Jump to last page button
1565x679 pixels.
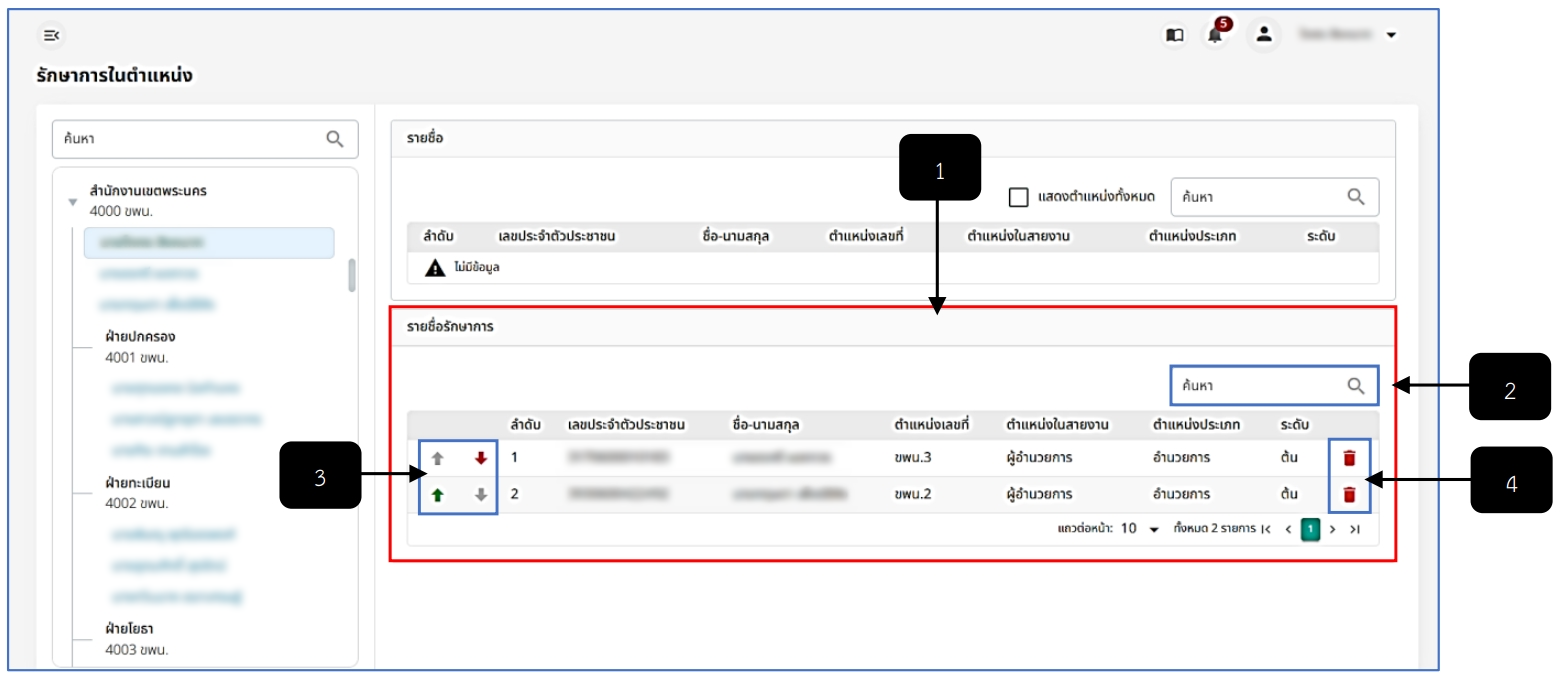point(1355,529)
